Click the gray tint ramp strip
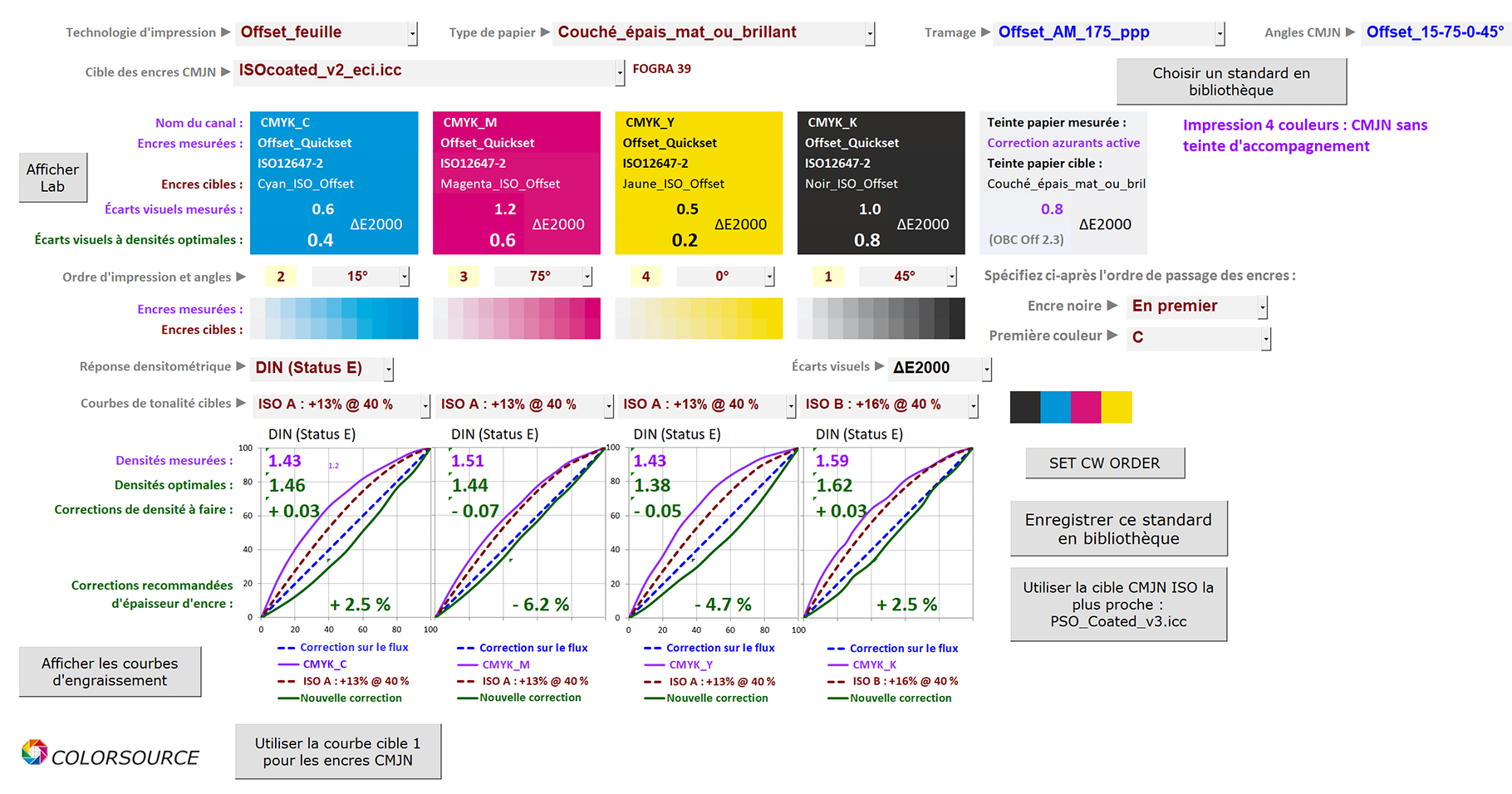The width and height of the screenshot is (1512, 794). (881, 318)
